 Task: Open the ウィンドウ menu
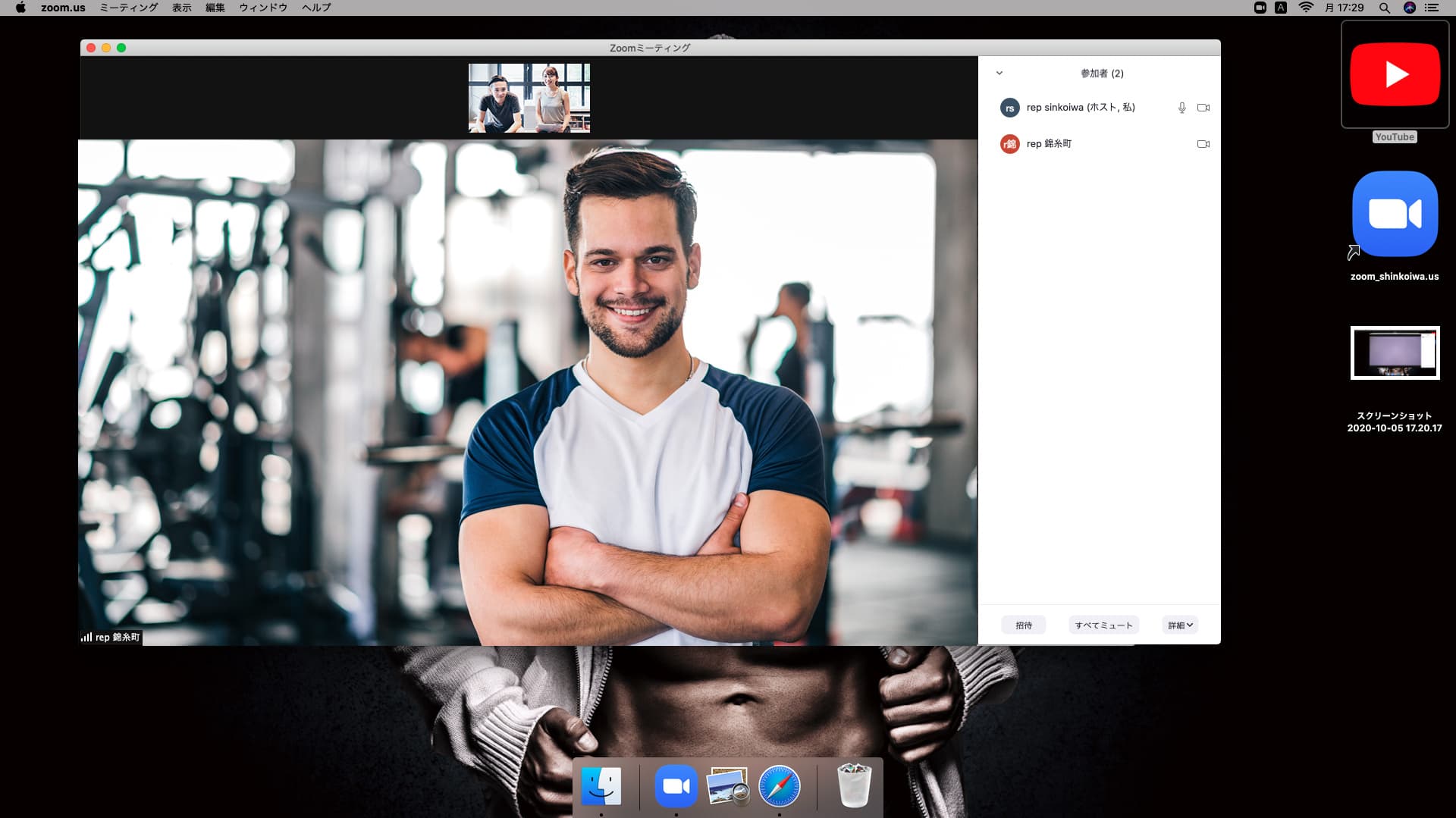pos(263,8)
